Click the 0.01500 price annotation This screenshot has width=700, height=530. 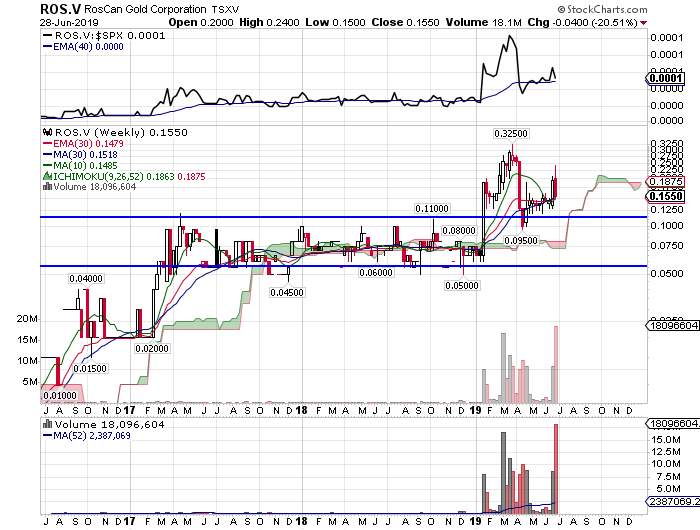coord(90,368)
